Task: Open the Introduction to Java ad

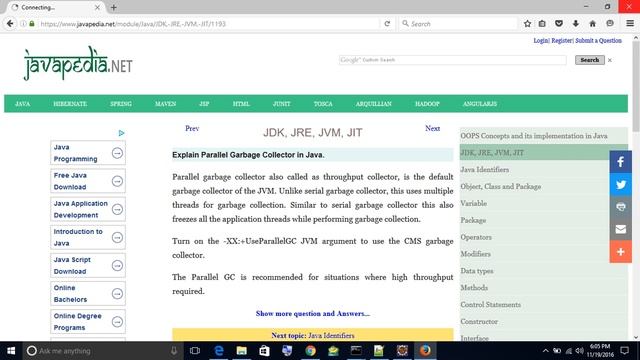Action: [x=88, y=237]
